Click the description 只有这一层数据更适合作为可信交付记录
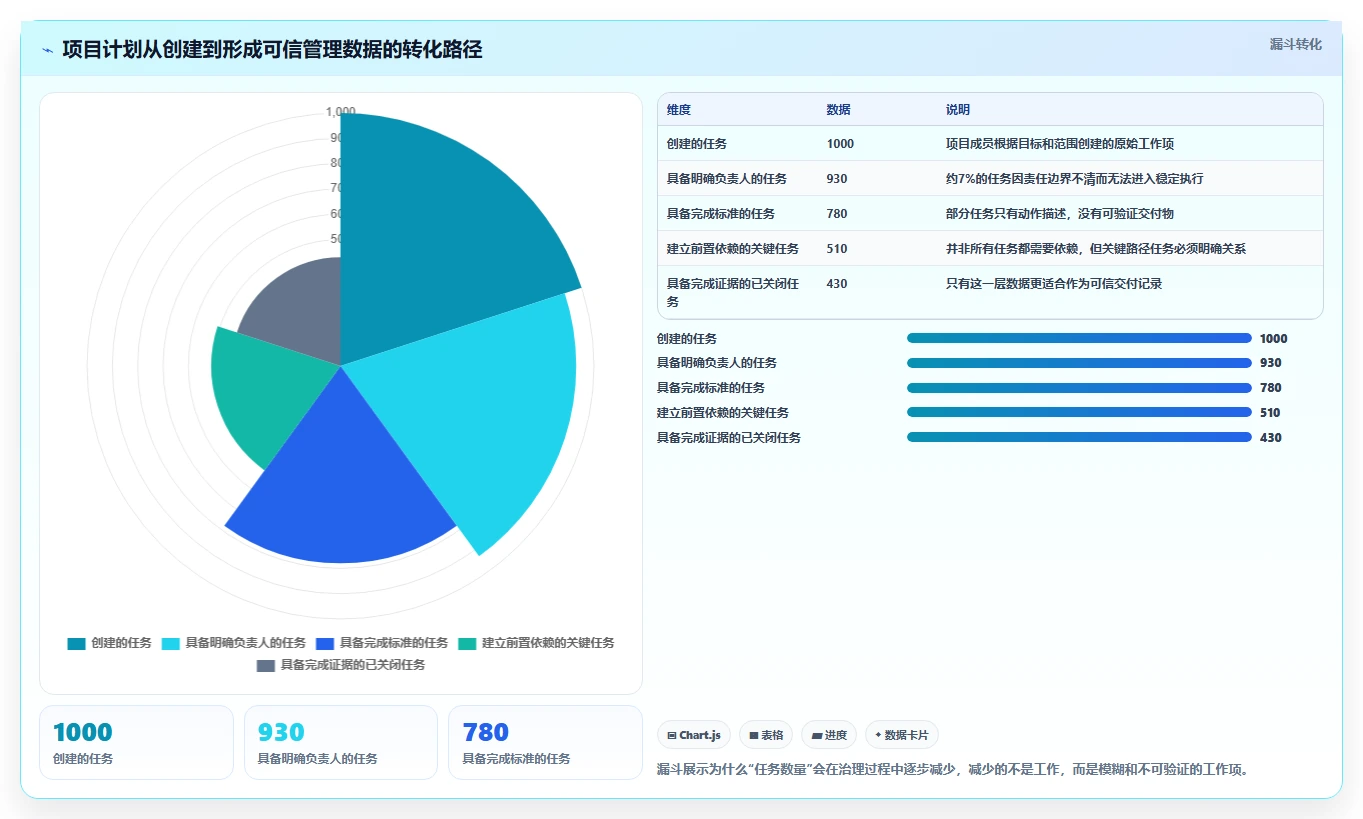This screenshot has width=1363, height=819. (1054, 284)
